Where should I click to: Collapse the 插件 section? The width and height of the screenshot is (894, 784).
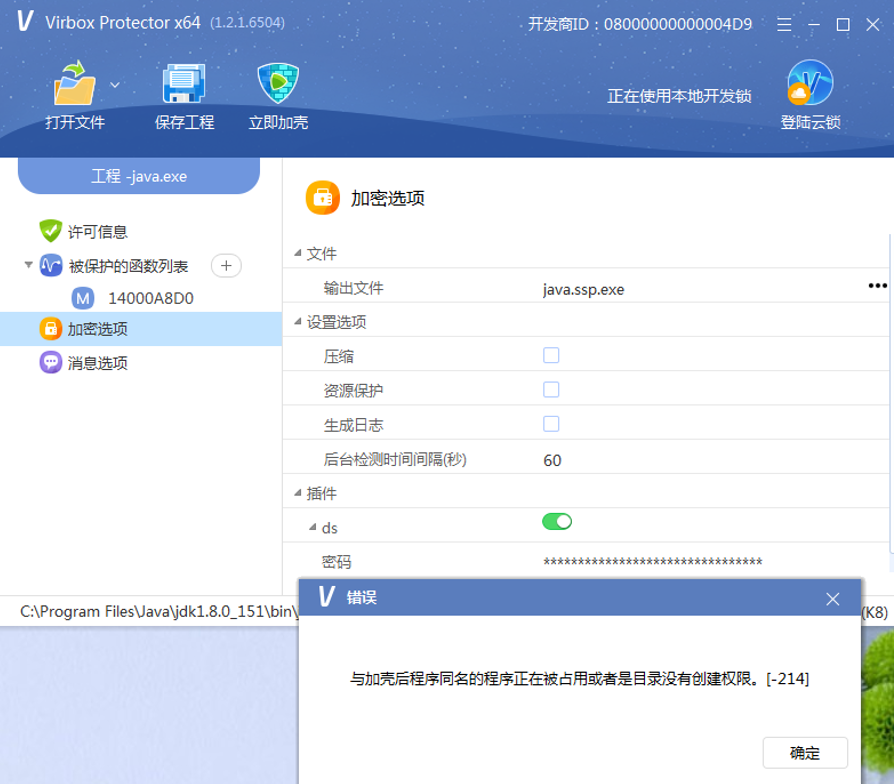[x=298, y=493]
